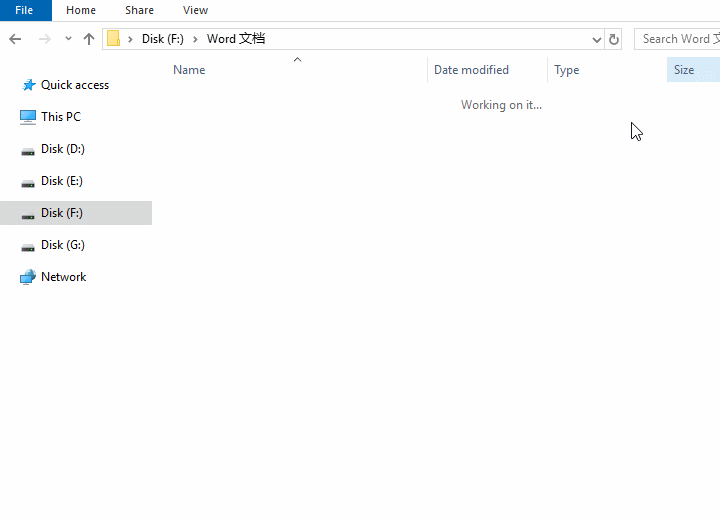Select Word 文档 breadcrumb in address bar

click(236, 39)
